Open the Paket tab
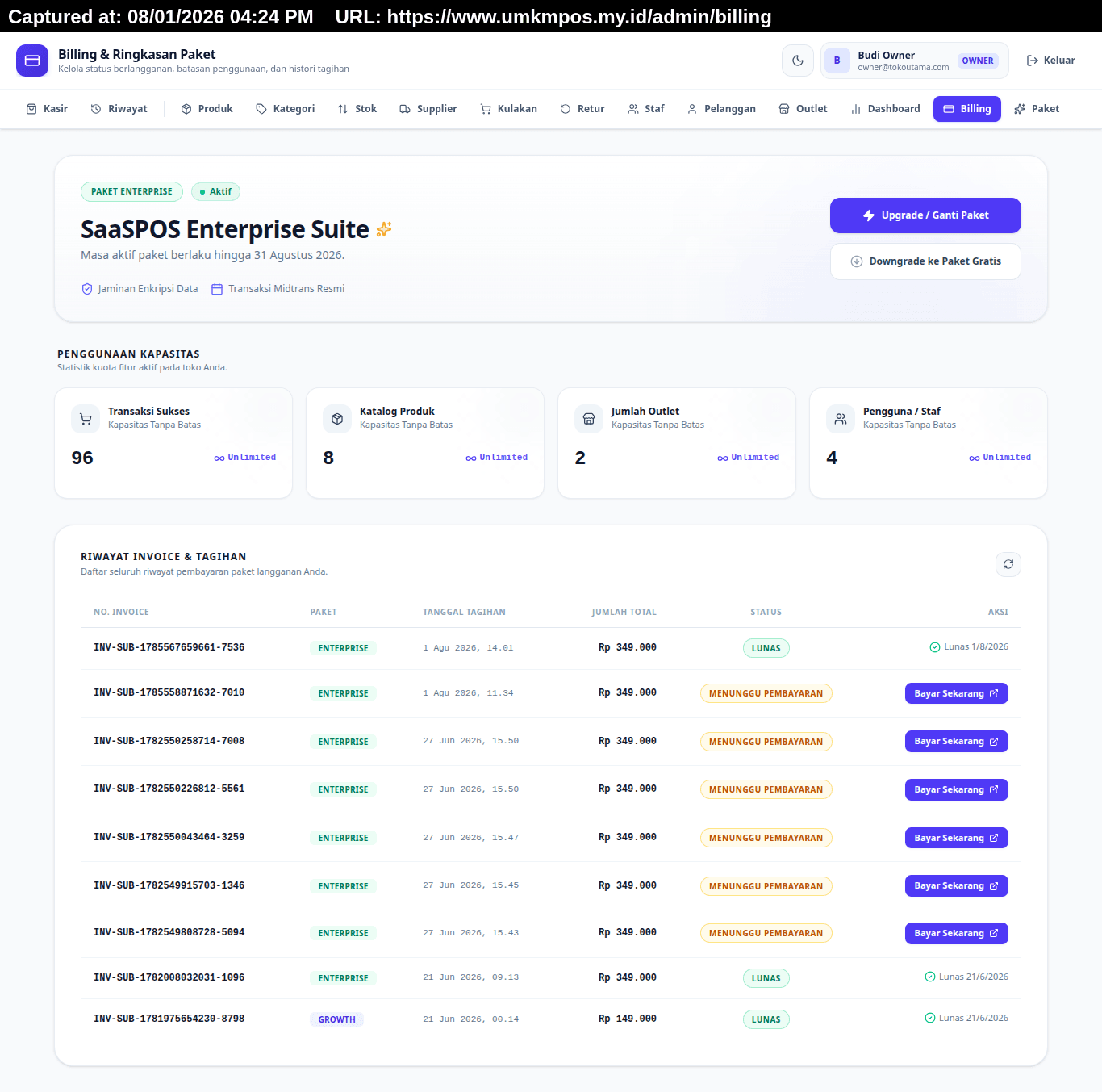Viewport: 1102px width, 1092px height. tap(1037, 109)
